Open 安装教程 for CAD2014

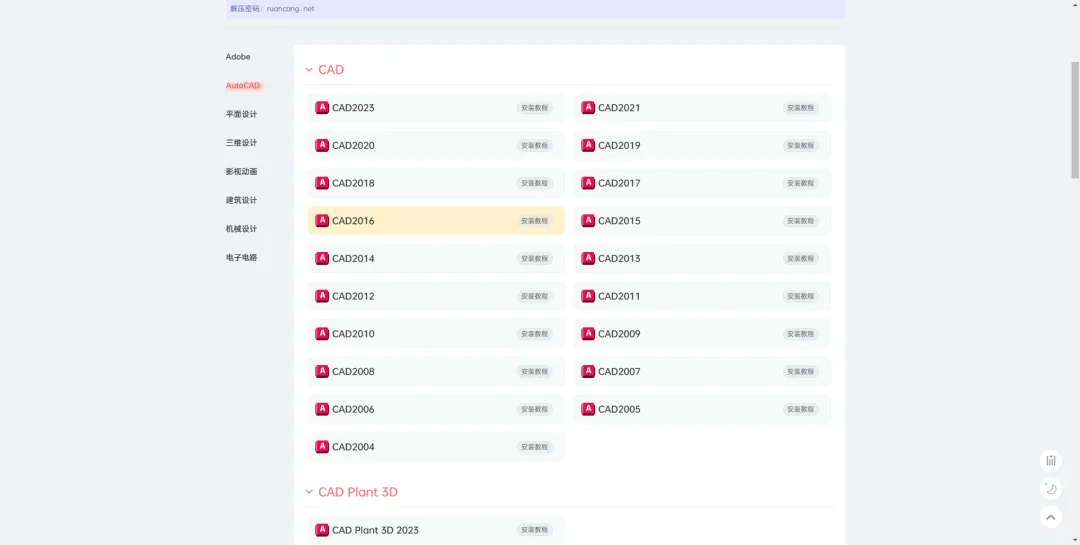pyautogui.click(x=534, y=258)
